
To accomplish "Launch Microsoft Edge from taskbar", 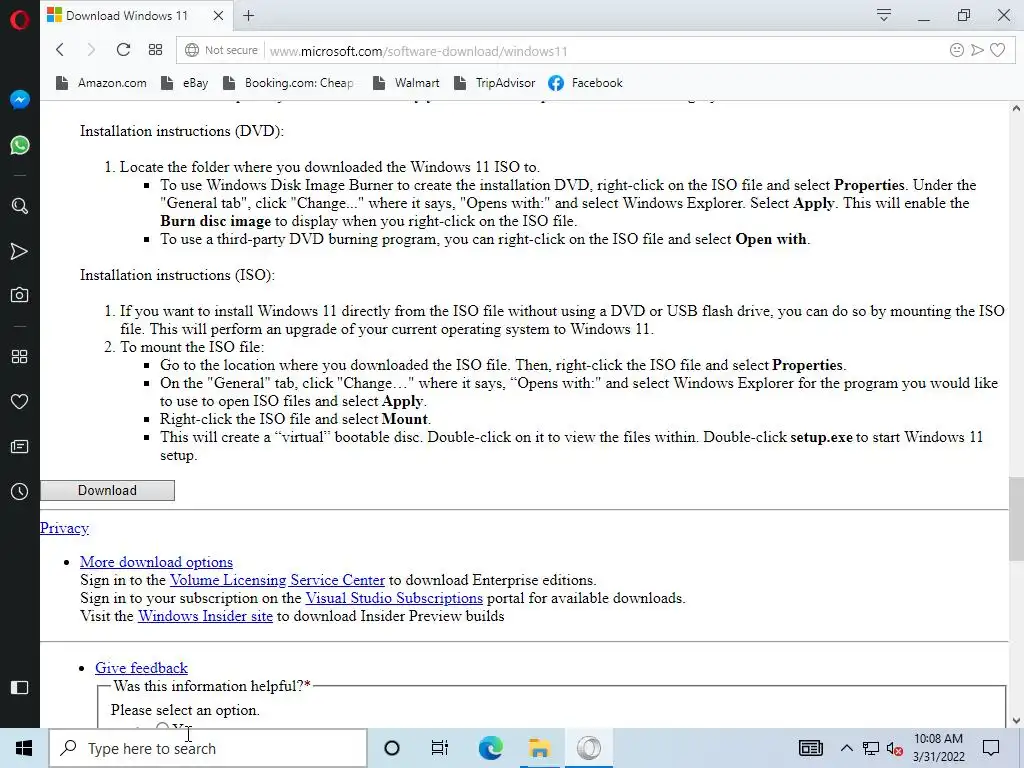I will tap(490, 748).
